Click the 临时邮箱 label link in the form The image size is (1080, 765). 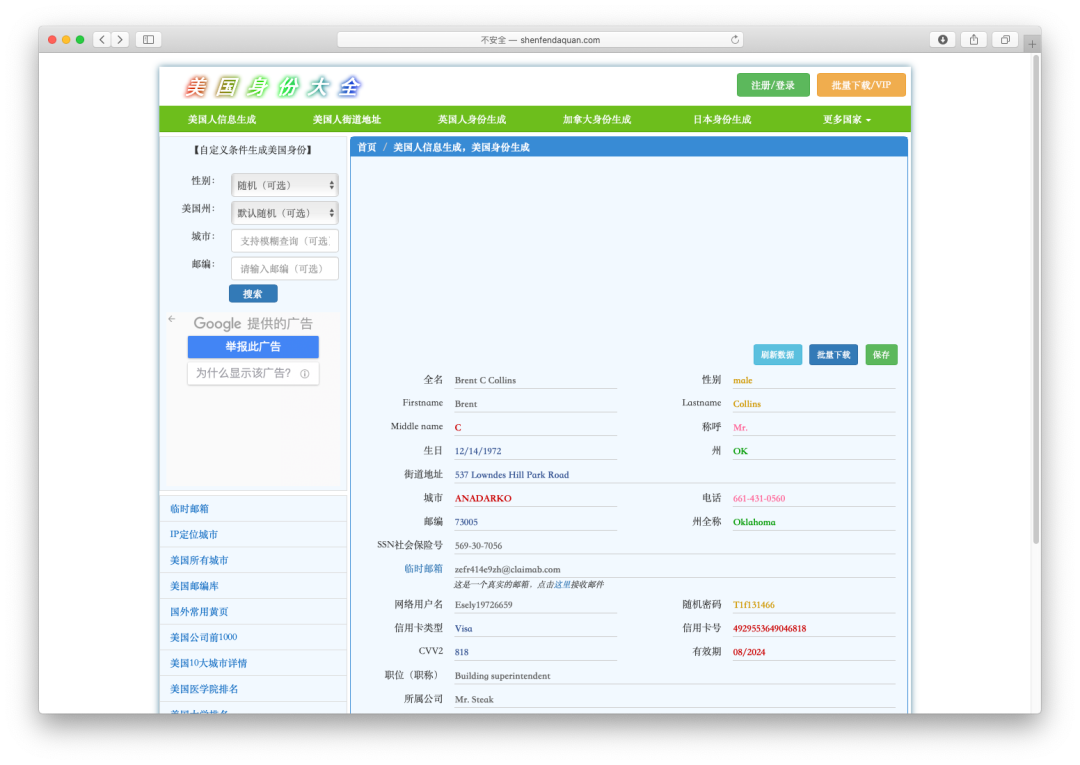click(424, 569)
